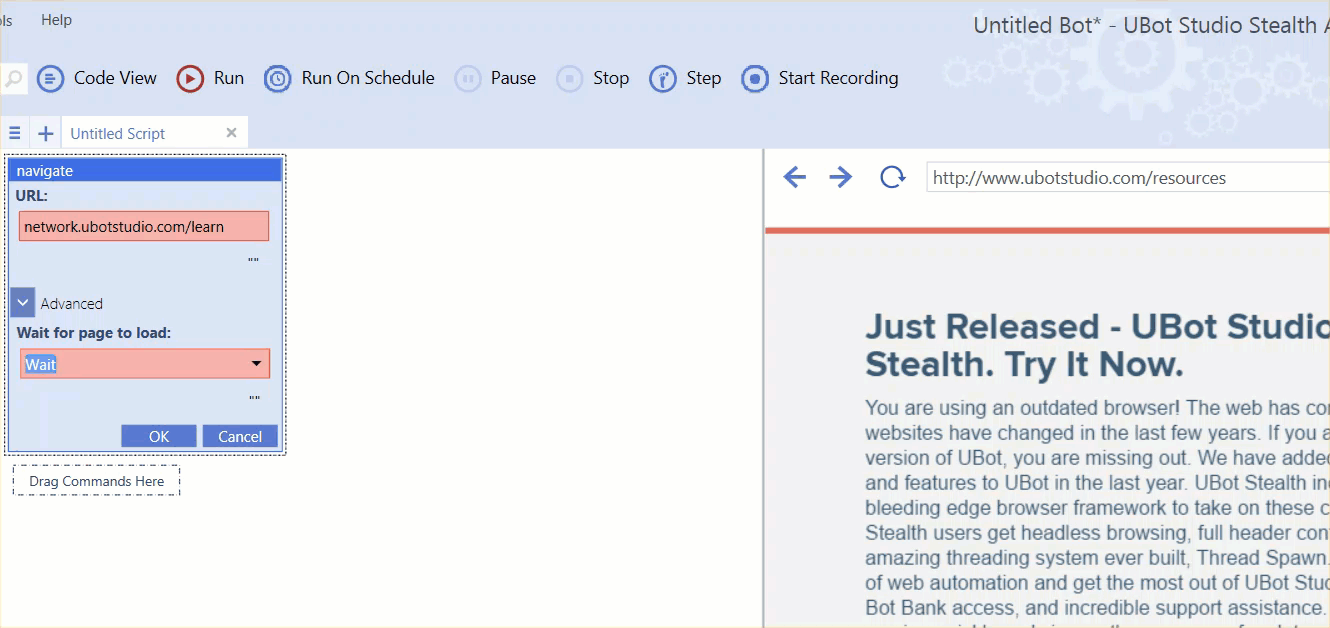Select the navigate command header
Viewport: 1330px width, 628px height.
click(145, 171)
